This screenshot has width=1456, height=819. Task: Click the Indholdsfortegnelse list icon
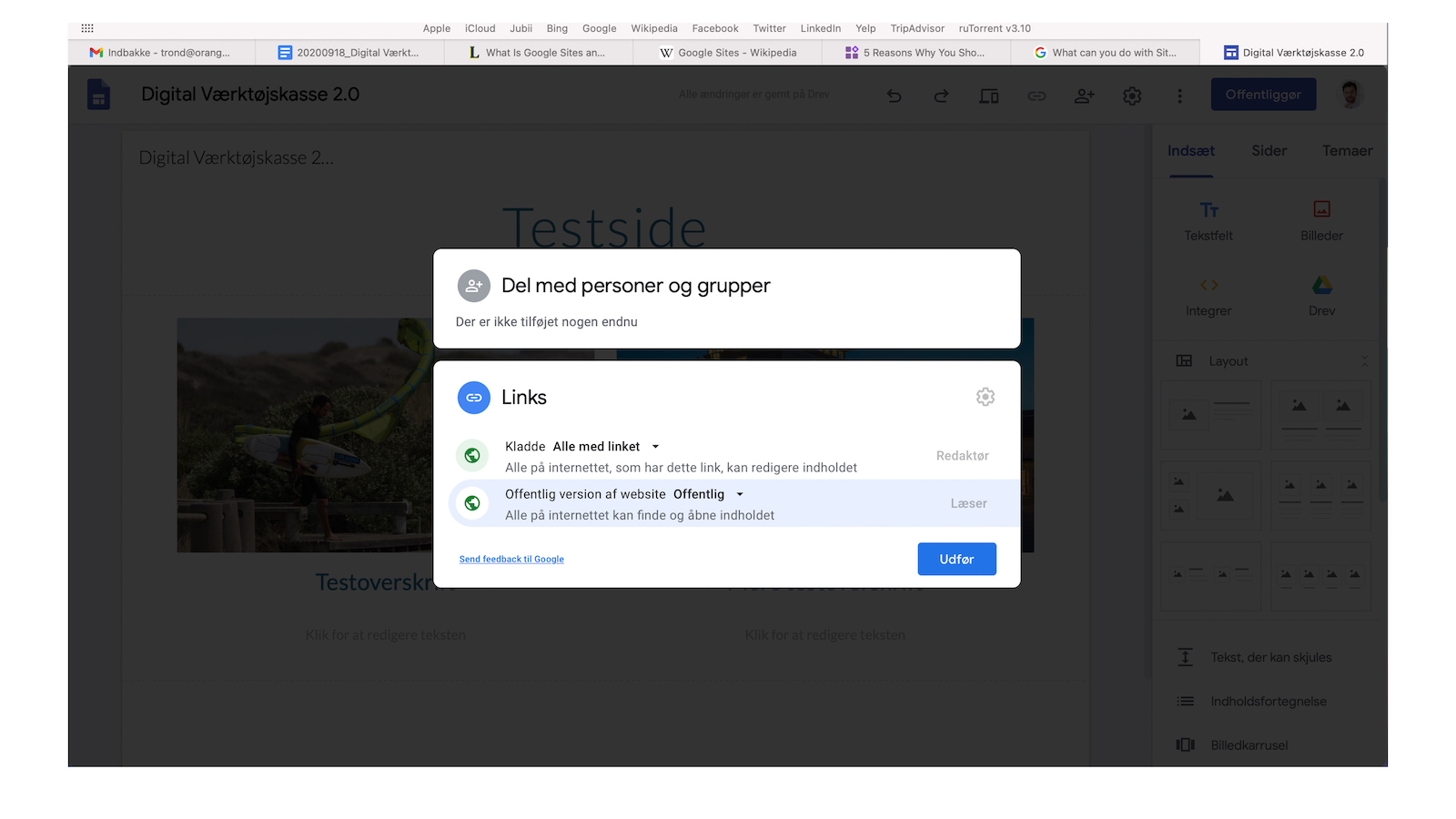(1185, 701)
